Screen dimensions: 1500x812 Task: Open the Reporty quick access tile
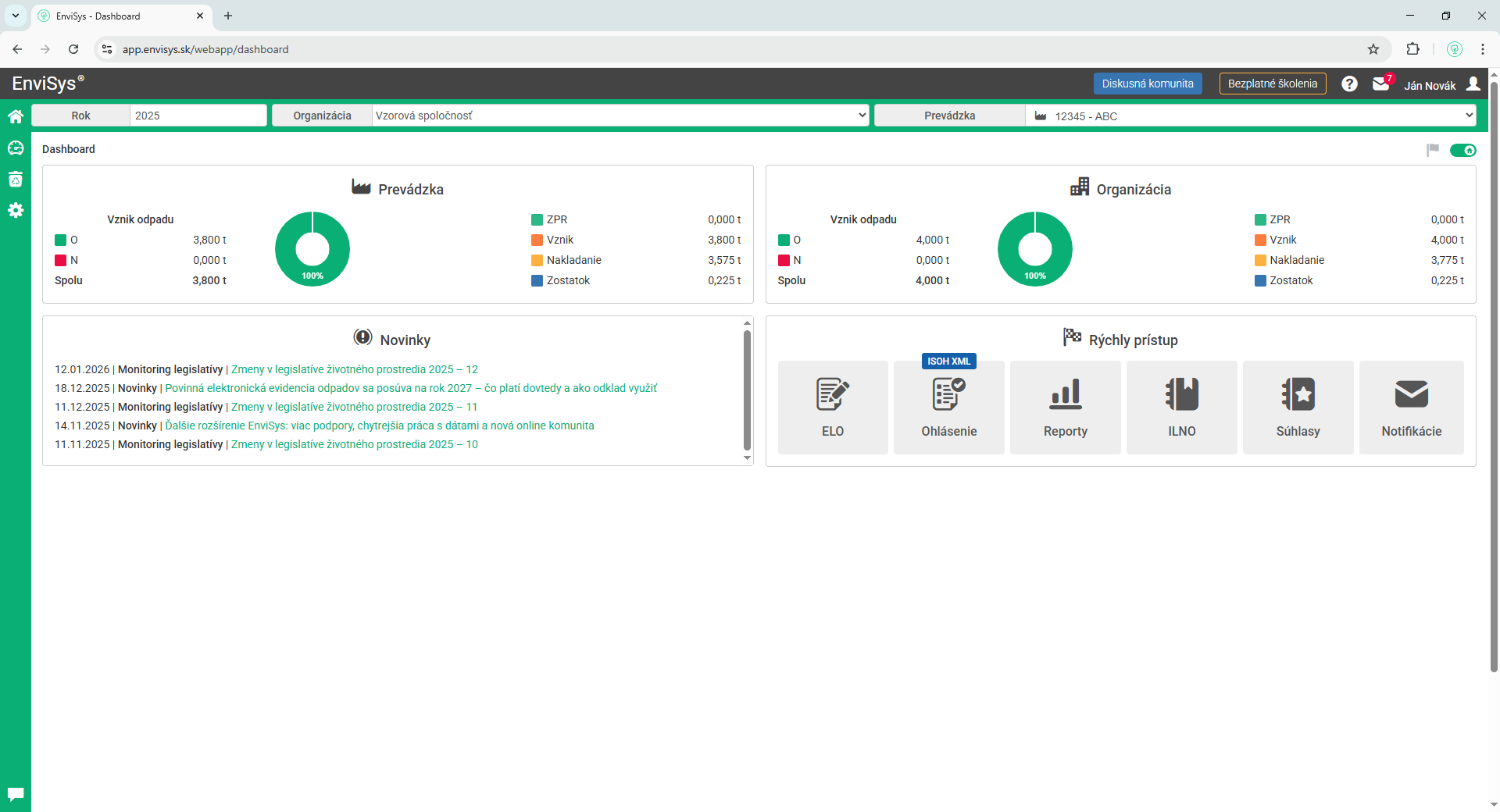point(1065,406)
